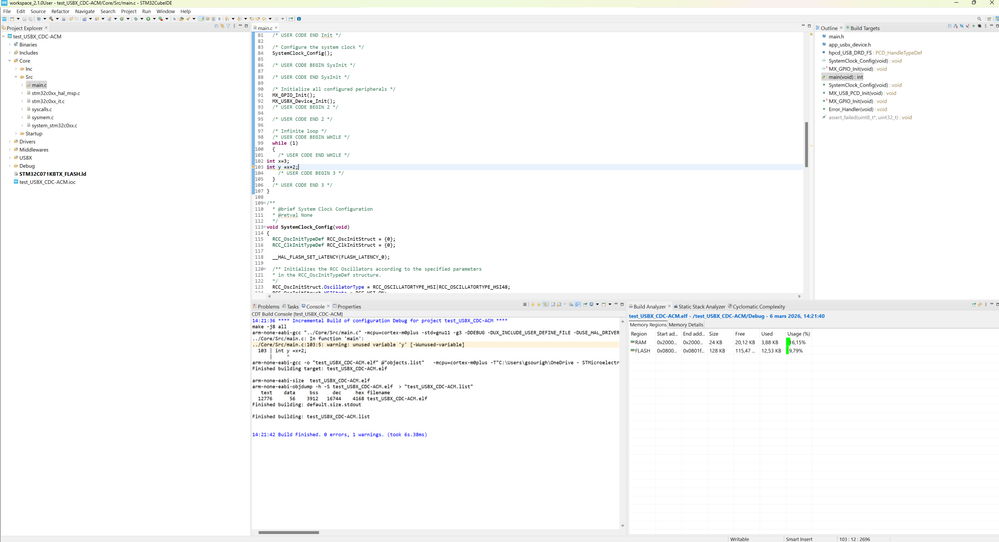Click the editor vertical scrollbar thumb
Viewport: 999px width, 542px height.
[x=806, y=145]
